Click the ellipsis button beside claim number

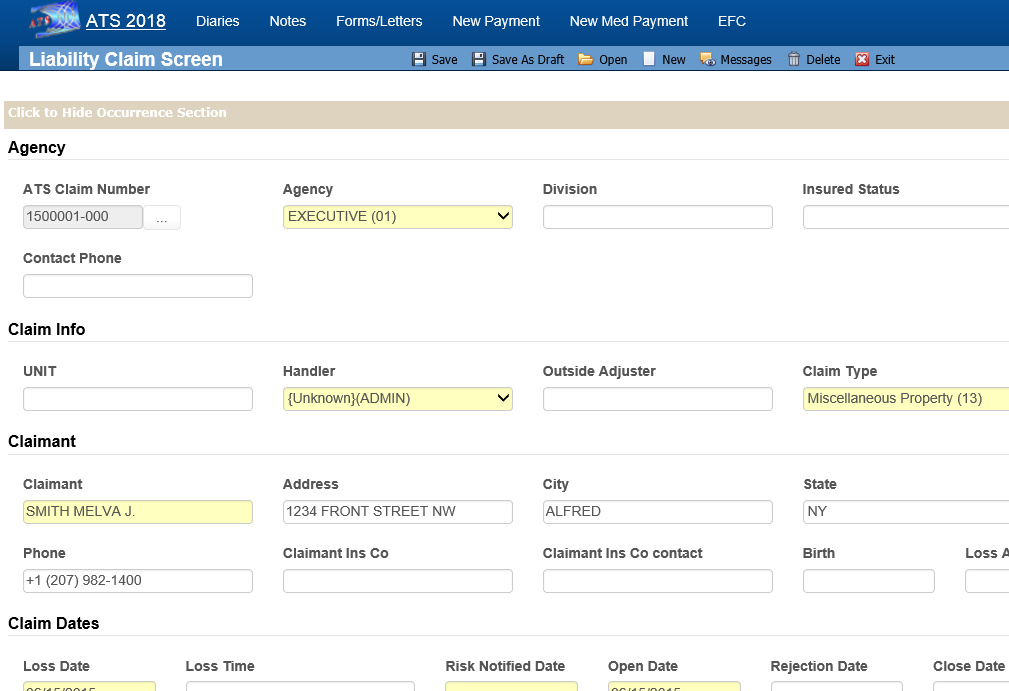point(162,218)
